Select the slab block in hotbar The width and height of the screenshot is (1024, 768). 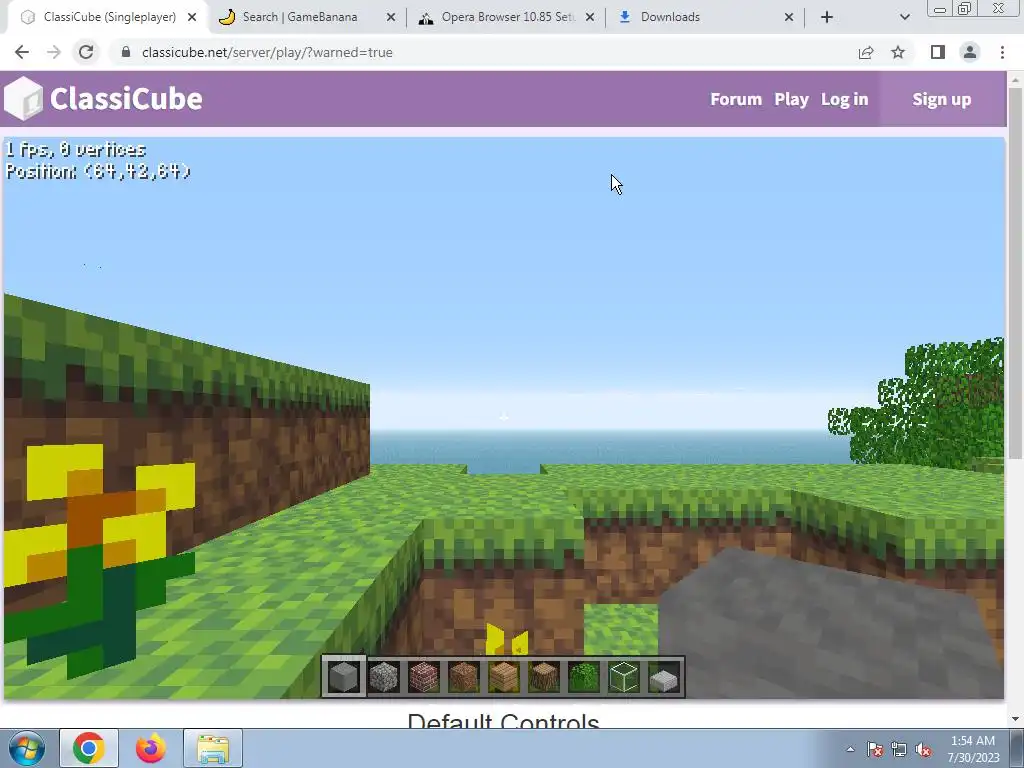pyautogui.click(x=664, y=679)
